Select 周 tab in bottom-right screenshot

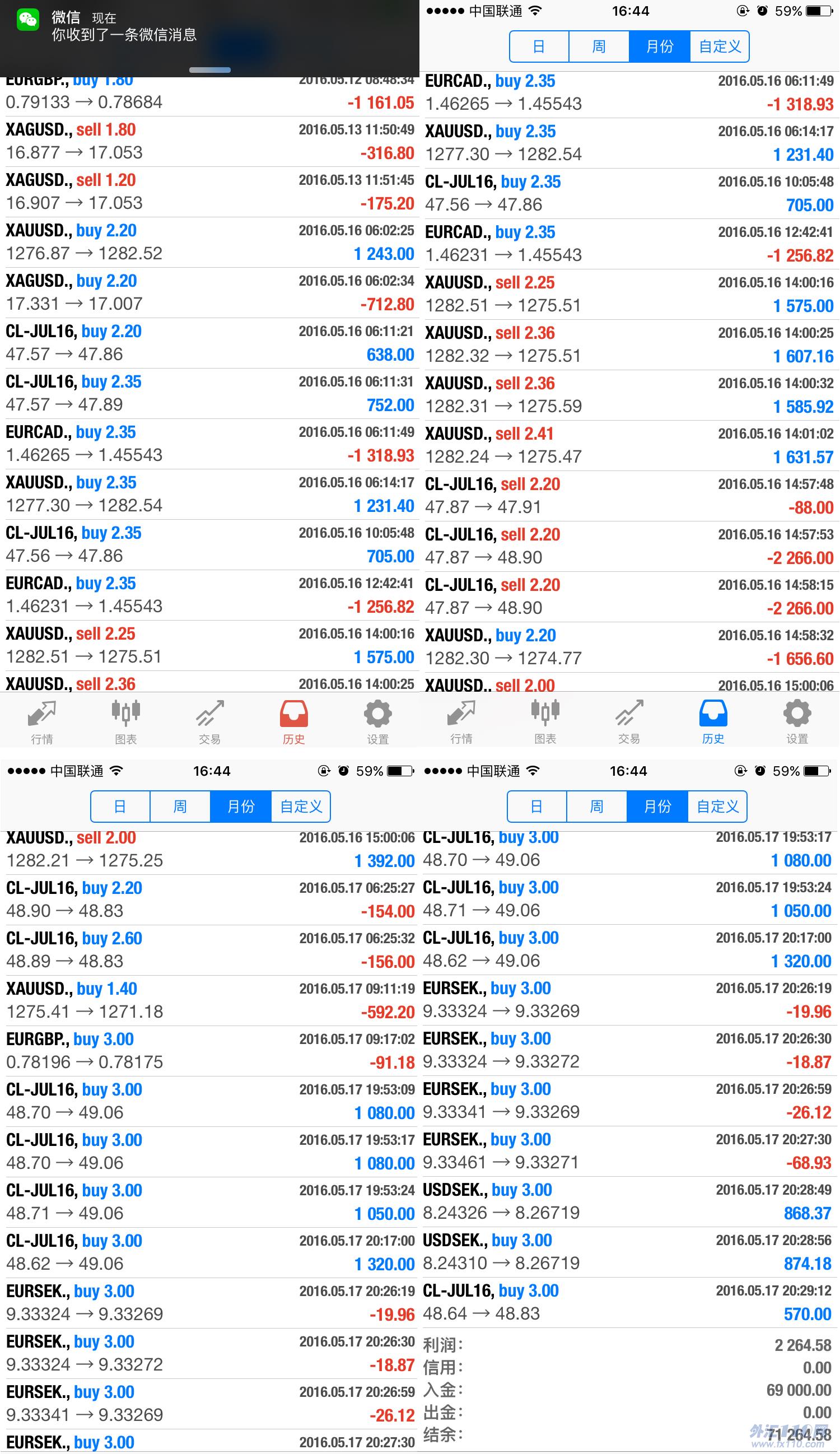596,806
